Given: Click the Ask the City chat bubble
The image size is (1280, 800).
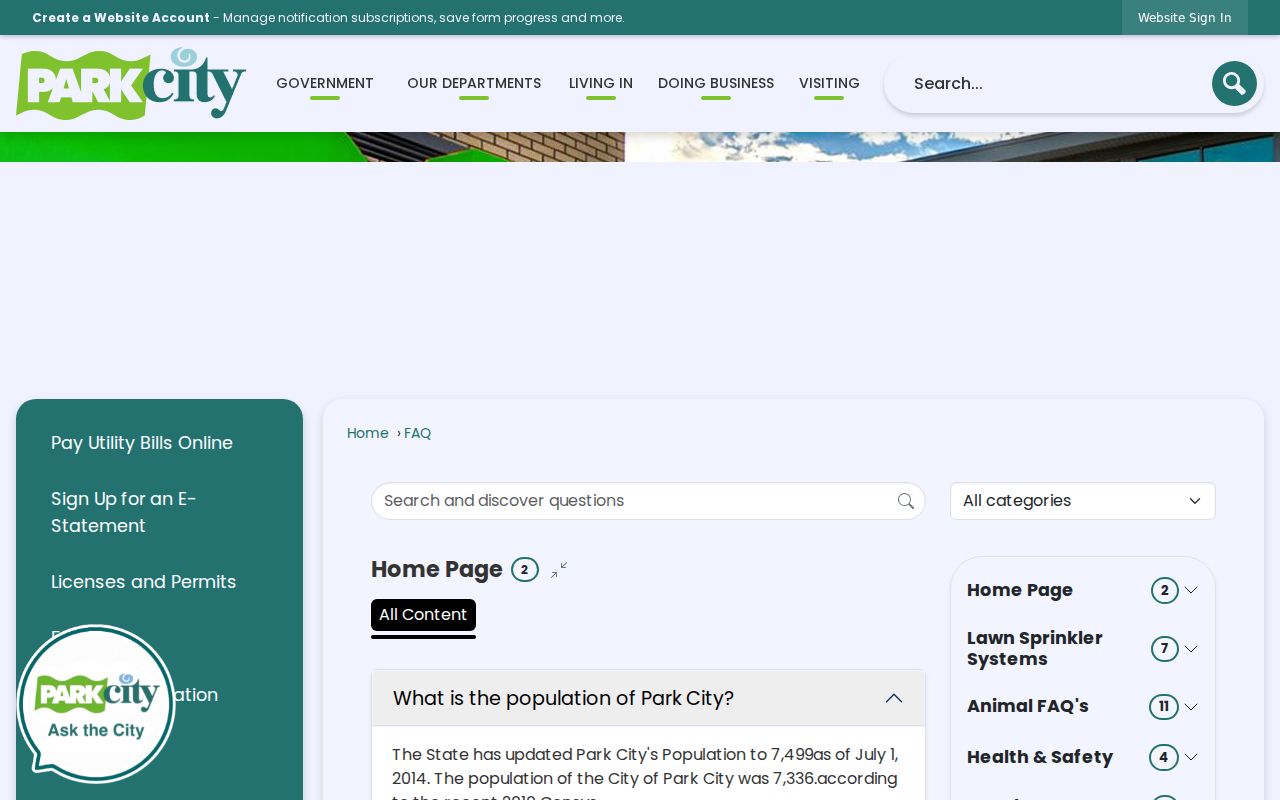Looking at the screenshot, I should [96, 704].
